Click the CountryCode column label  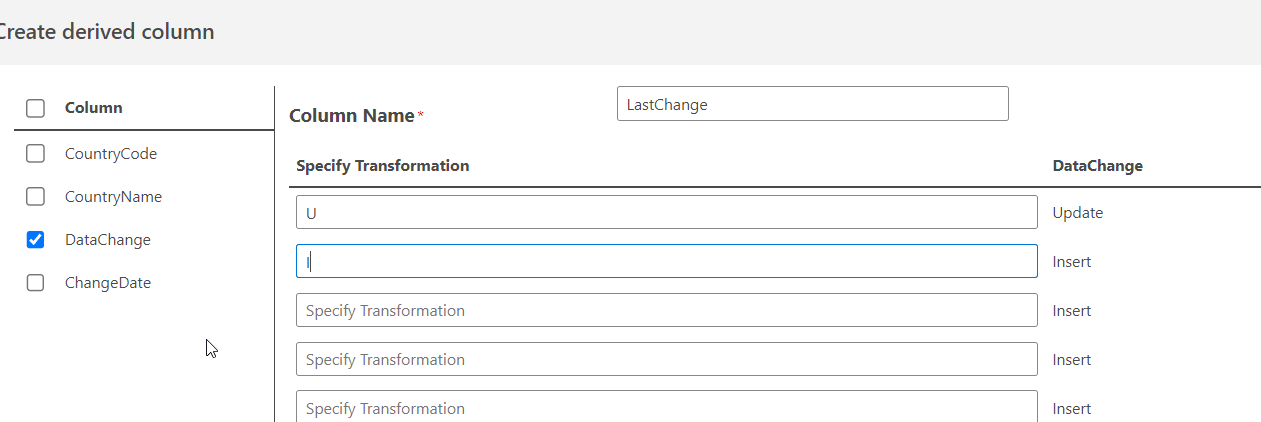coord(111,154)
